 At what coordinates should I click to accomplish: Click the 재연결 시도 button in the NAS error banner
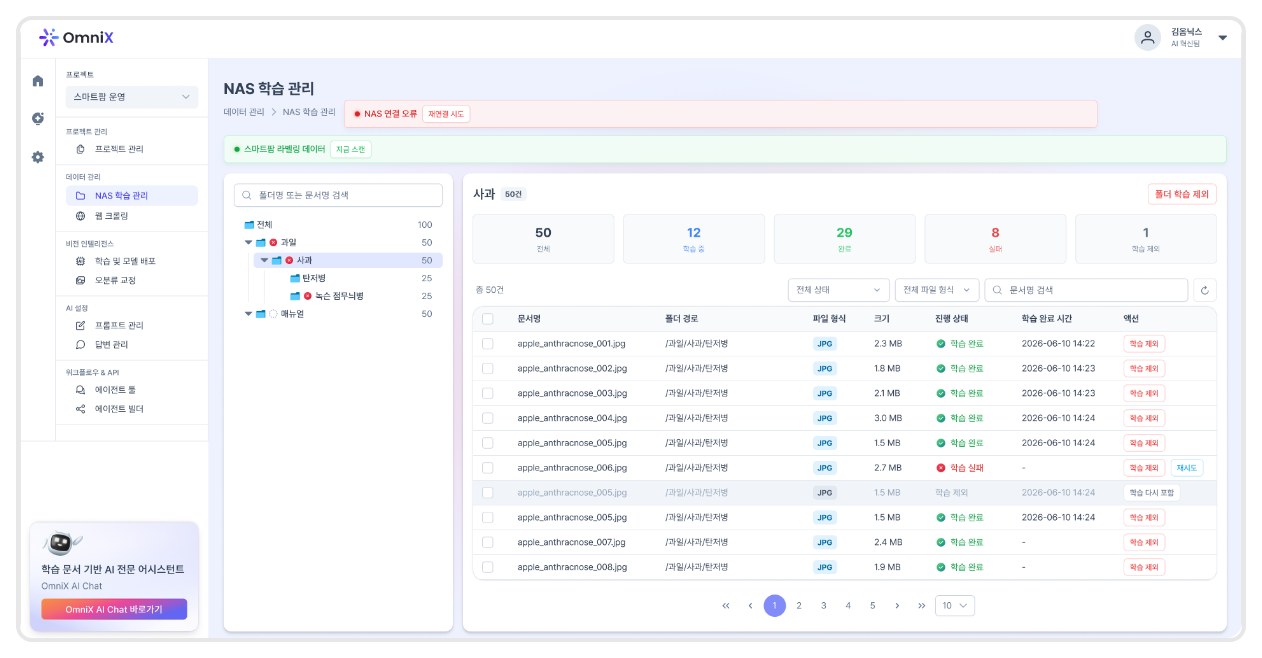tap(446, 114)
